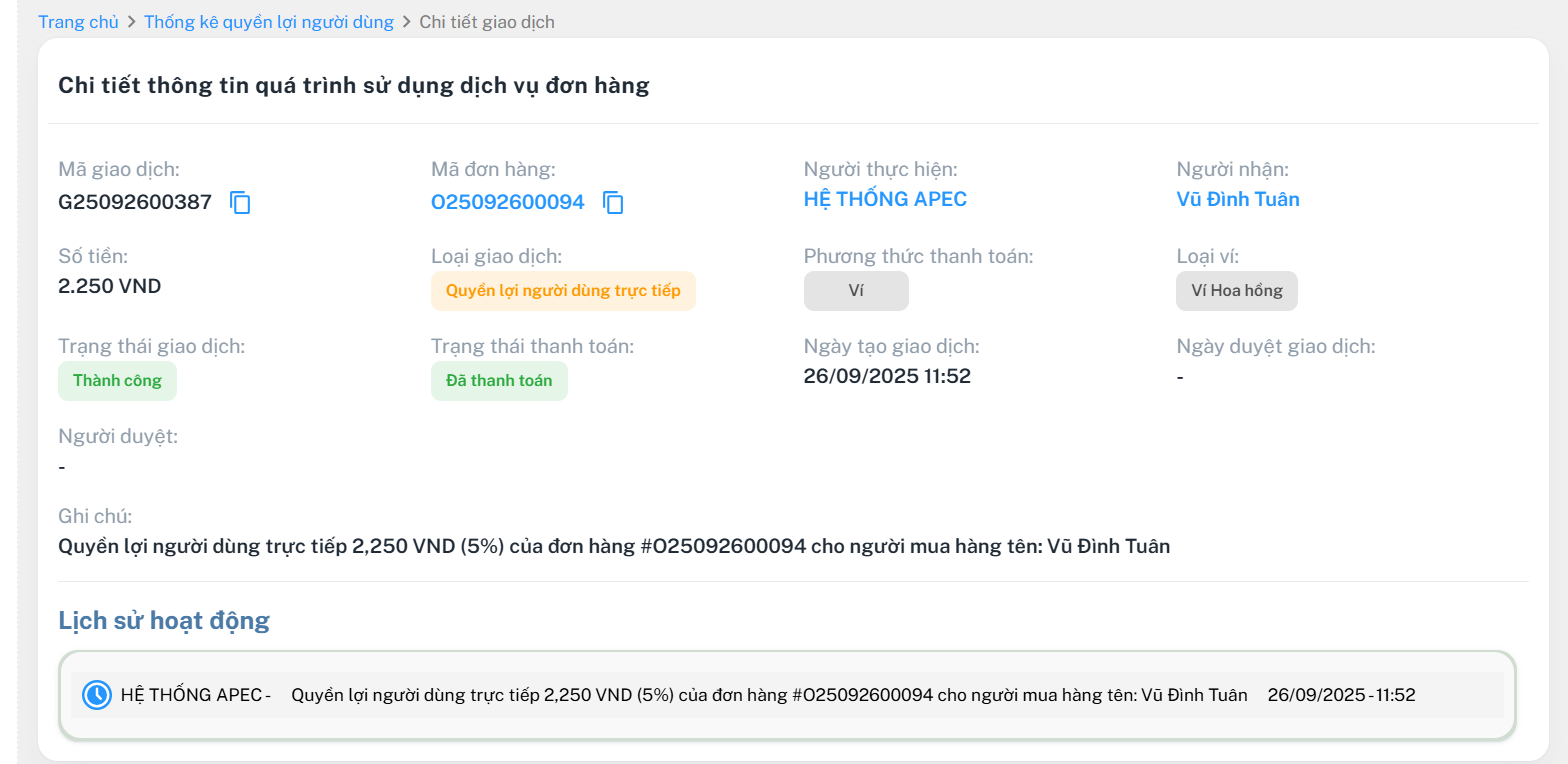Click the Ví payment method tag

coord(856,291)
